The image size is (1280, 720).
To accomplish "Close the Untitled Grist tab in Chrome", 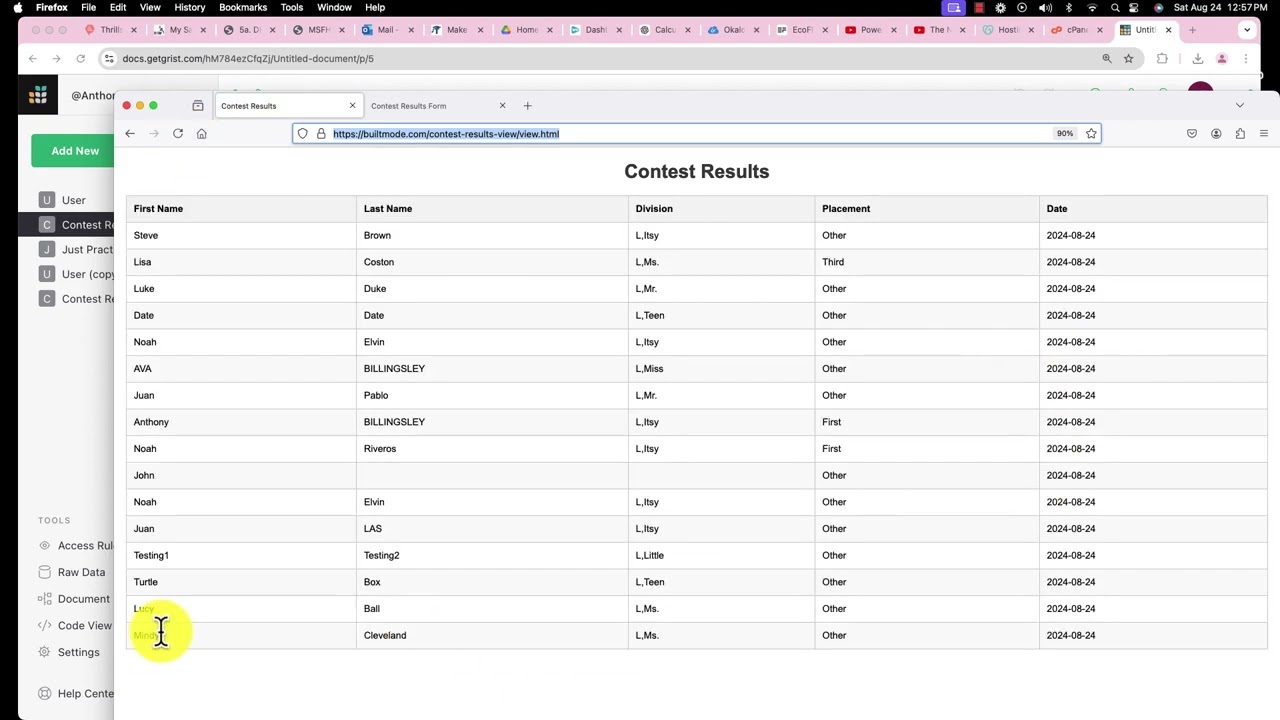I will click(x=1168, y=30).
